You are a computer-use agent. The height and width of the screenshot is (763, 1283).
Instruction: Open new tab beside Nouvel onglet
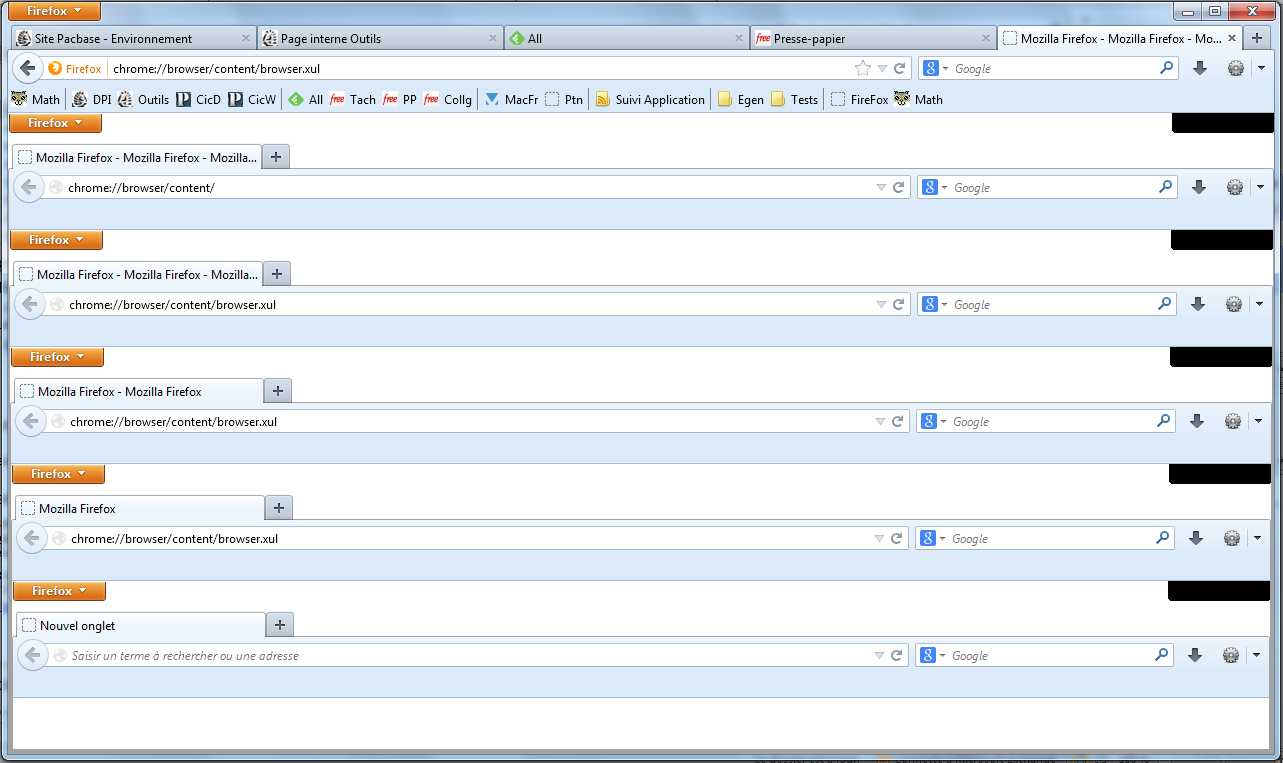coord(280,625)
